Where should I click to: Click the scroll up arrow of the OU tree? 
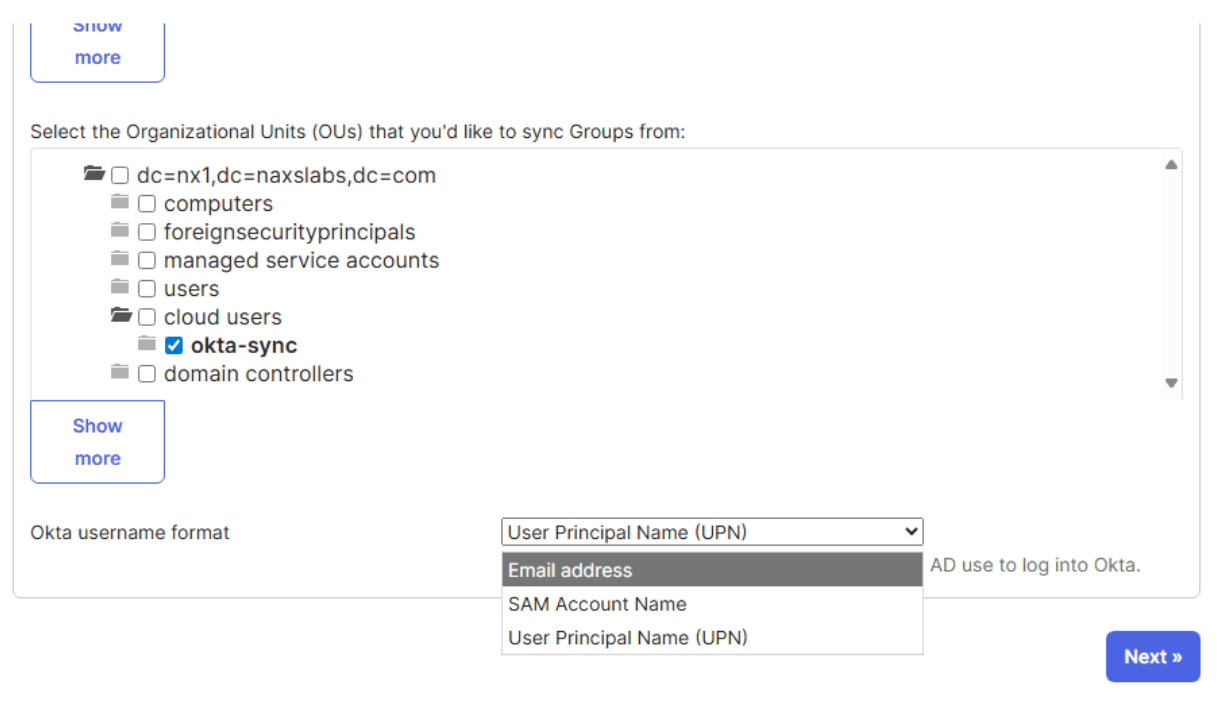[1171, 165]
